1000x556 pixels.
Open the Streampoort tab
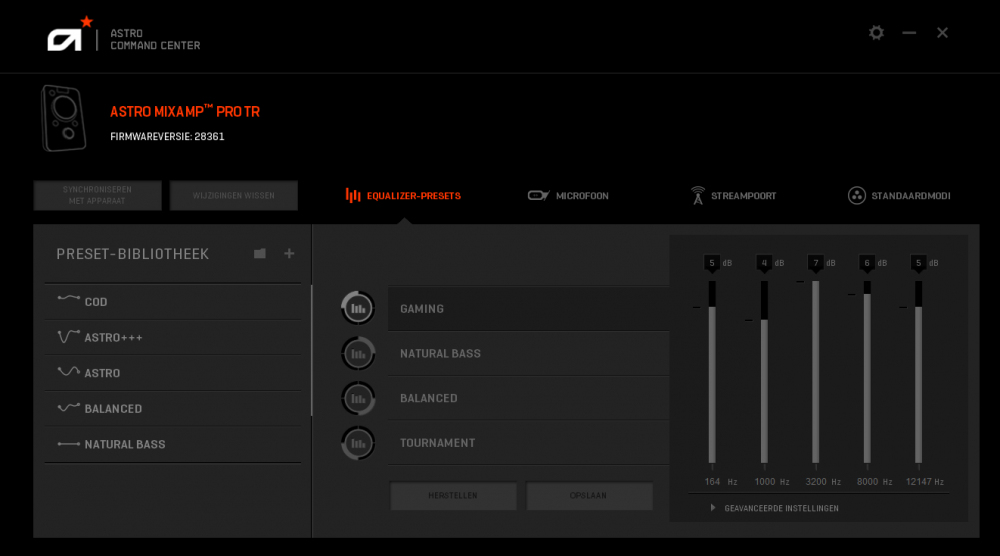pos(732,196)
